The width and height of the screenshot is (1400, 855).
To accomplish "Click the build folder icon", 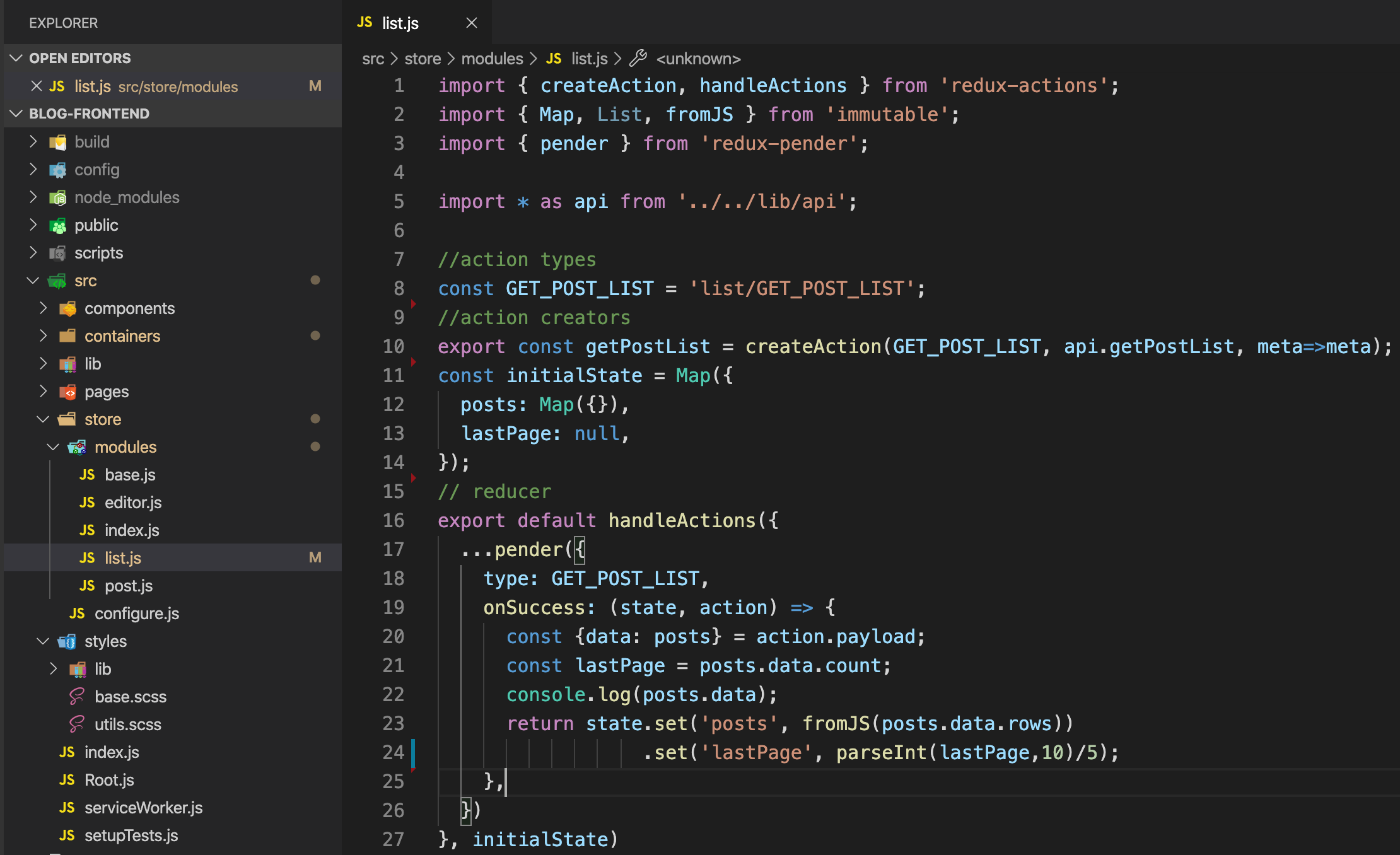I will pyautogui.click(x=58, y=142).
